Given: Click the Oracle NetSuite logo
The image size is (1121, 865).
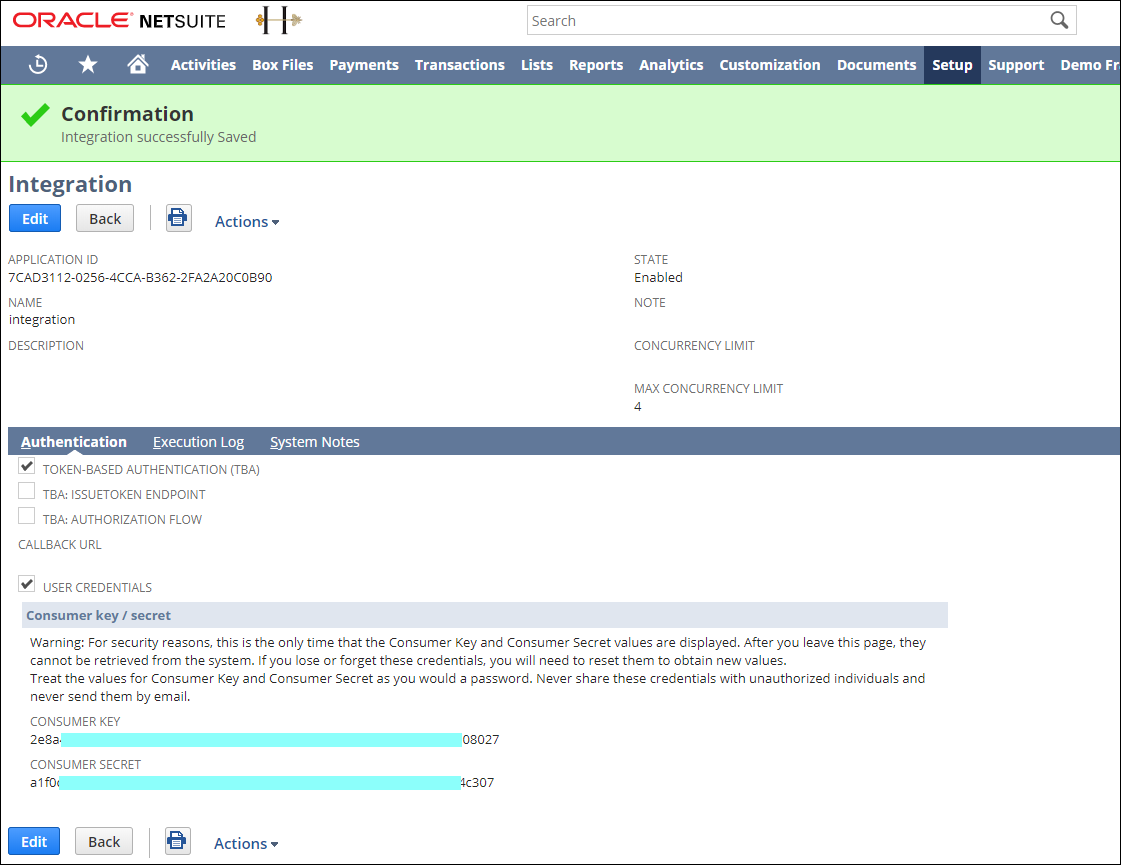Looking at the screenshot, I should tap(119, 21).
